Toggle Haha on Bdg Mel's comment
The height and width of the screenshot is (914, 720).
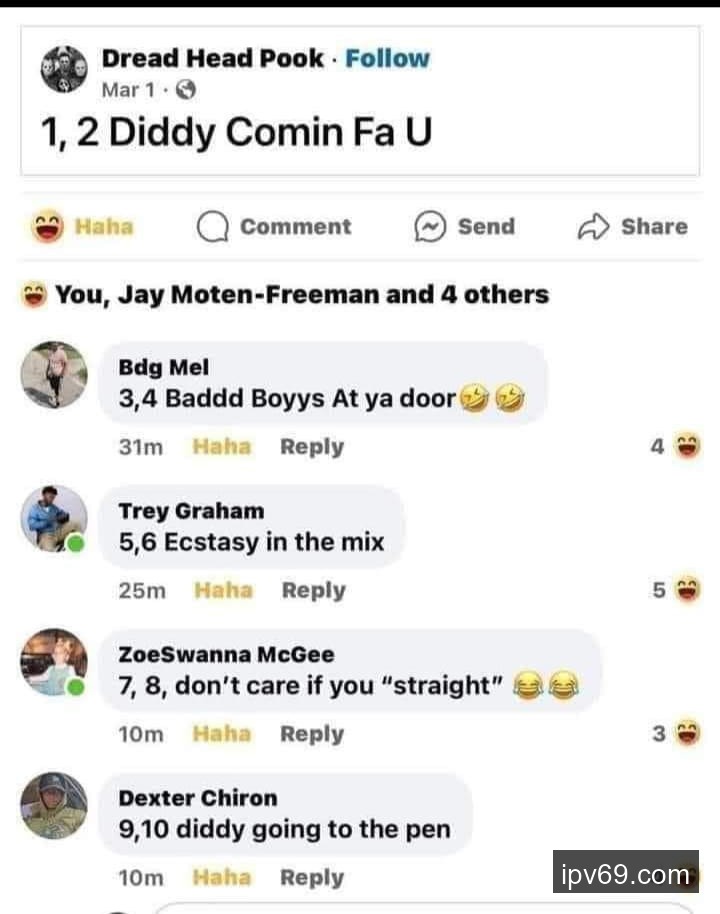222,447
